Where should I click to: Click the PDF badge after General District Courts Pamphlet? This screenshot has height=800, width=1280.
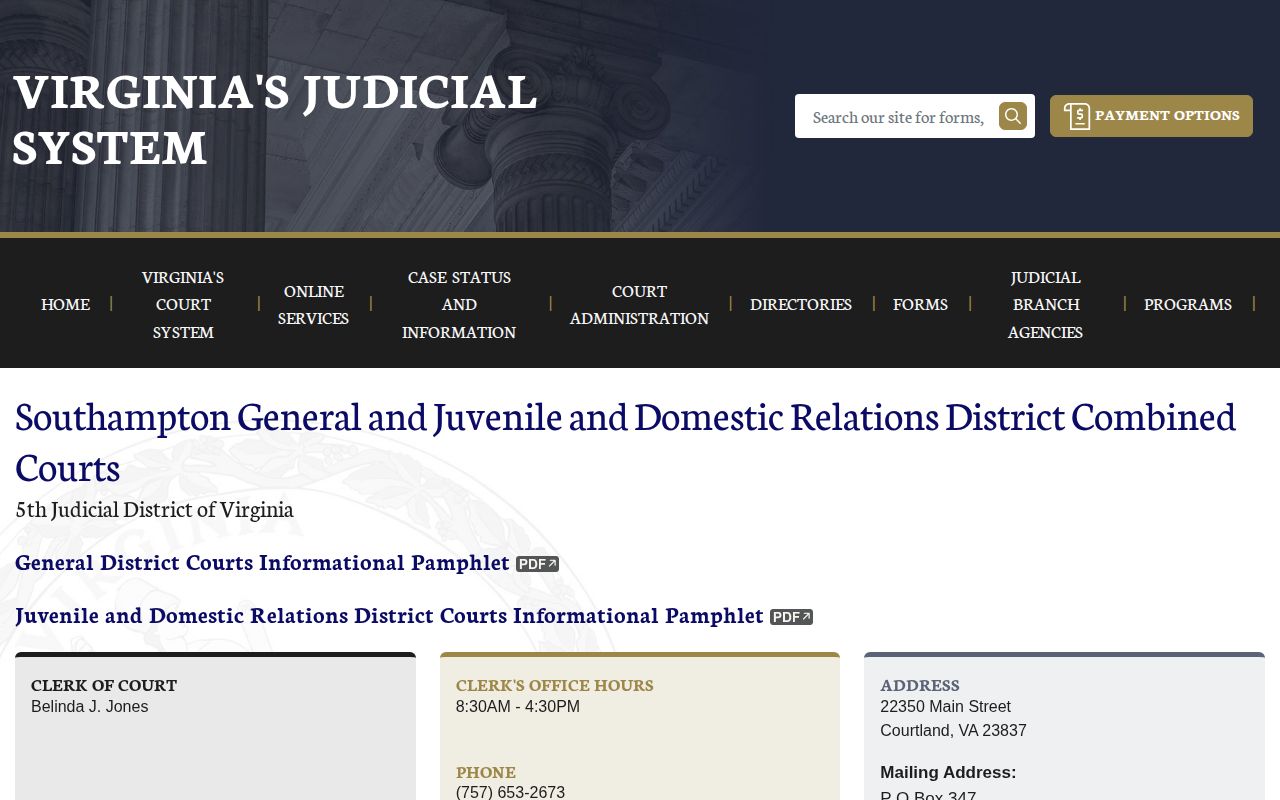click(537, 564)
